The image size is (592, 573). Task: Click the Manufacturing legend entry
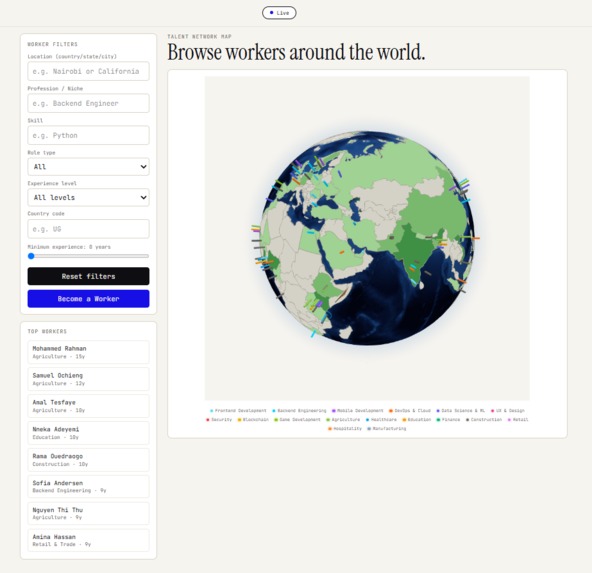coord(387,428)
